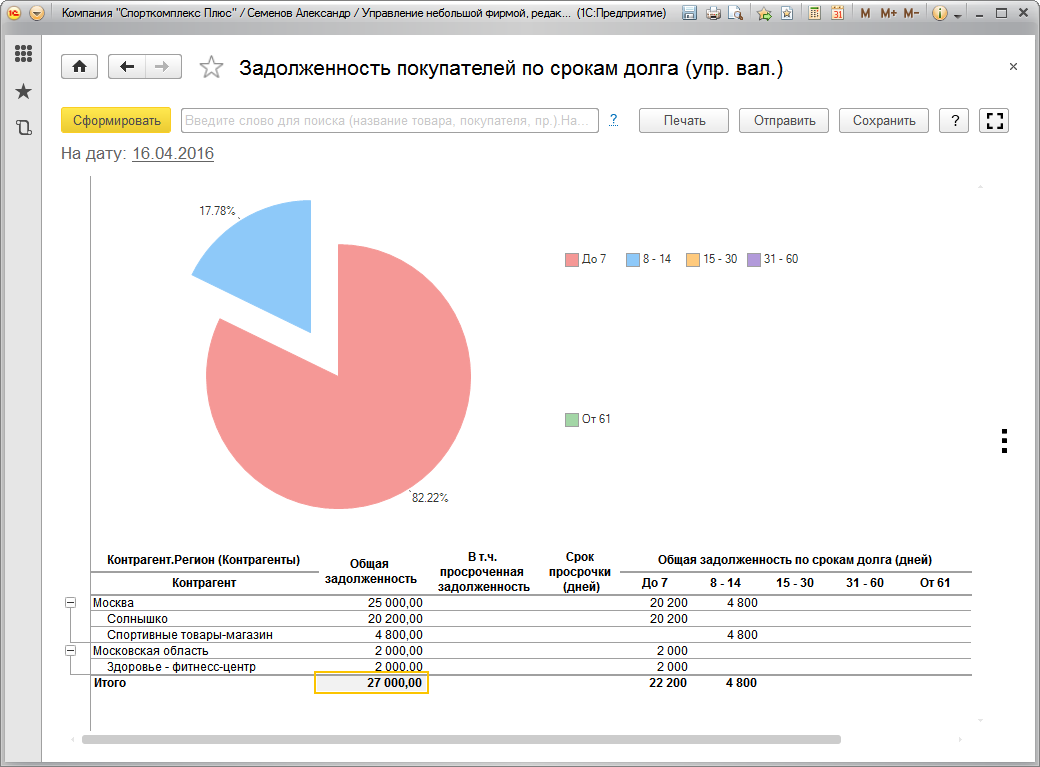
Task: Click the horizontal scrollbar at bottom
Action: (461, 739)
